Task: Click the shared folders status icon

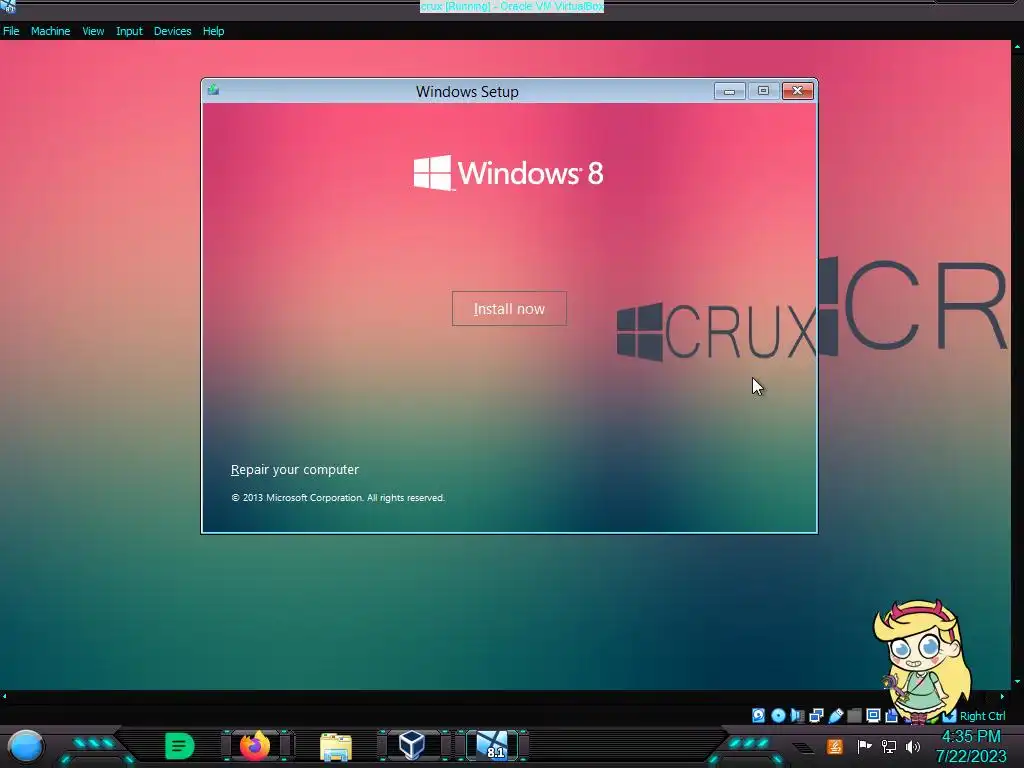Action: pyautogui.click(x=854, y=716)
